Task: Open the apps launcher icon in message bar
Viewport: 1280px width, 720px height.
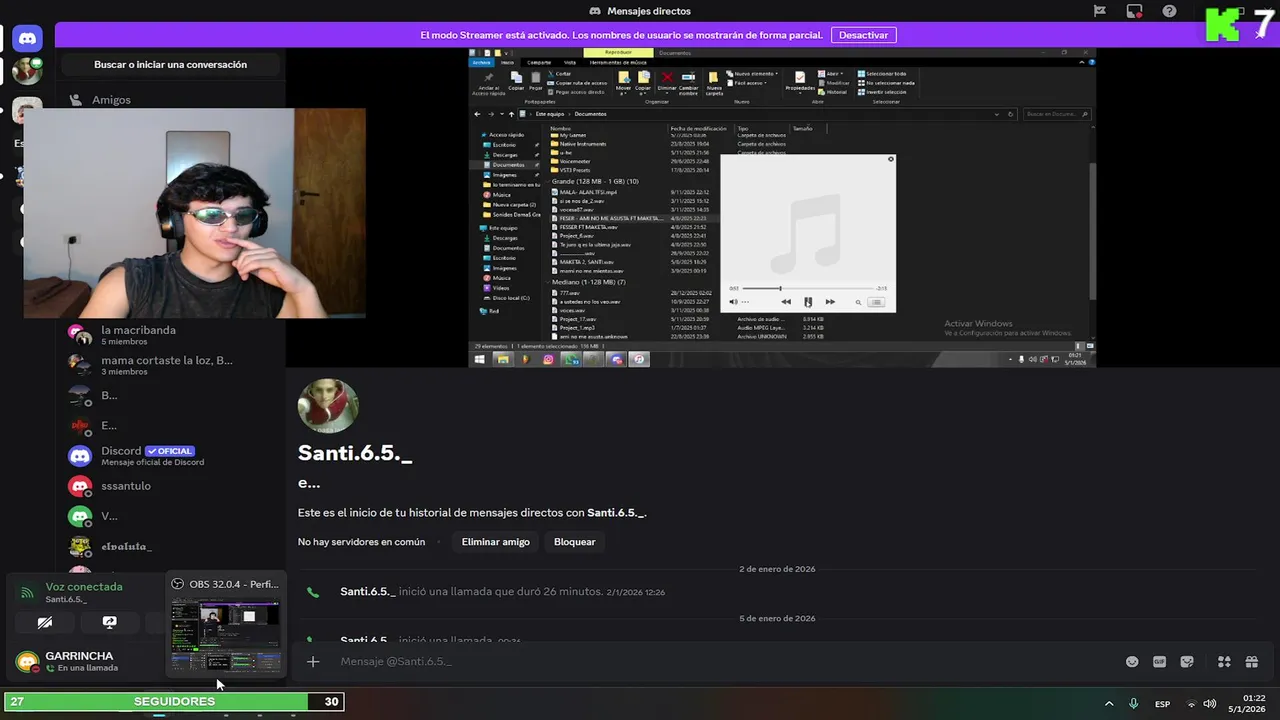Action: 1224,662
